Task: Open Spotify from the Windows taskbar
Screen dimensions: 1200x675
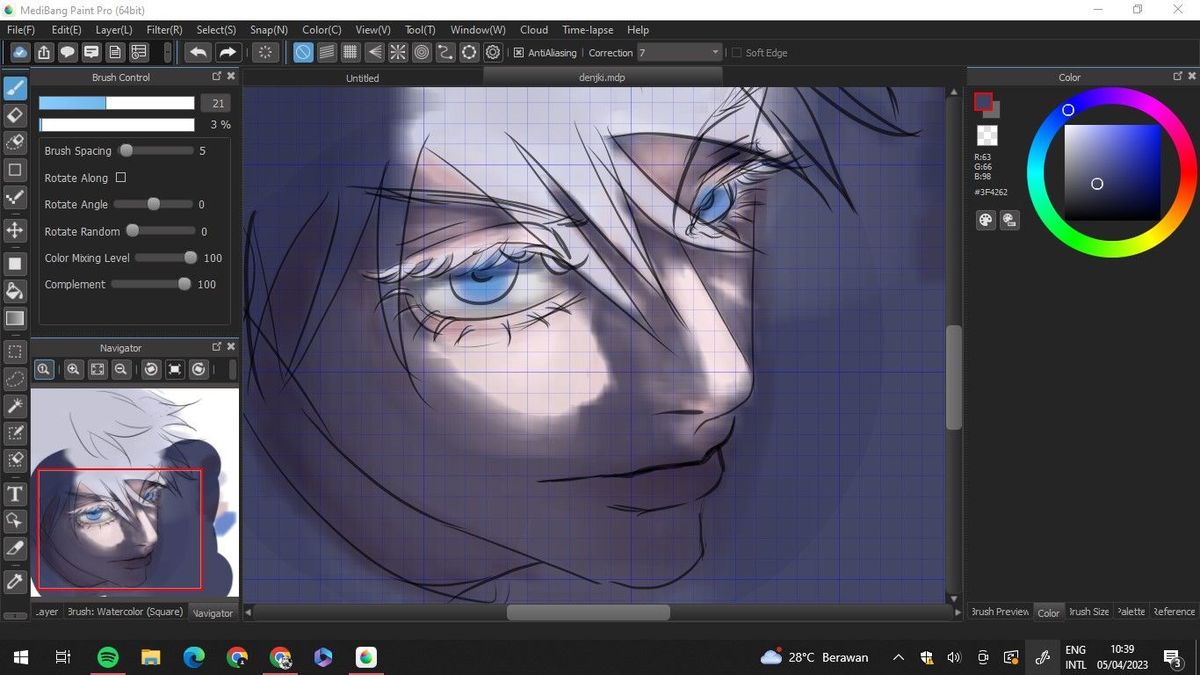Action: tap(107, 657)
